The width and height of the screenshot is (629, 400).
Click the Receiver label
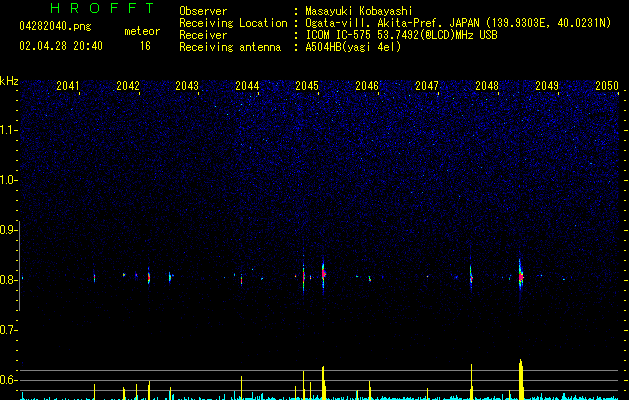203,35
